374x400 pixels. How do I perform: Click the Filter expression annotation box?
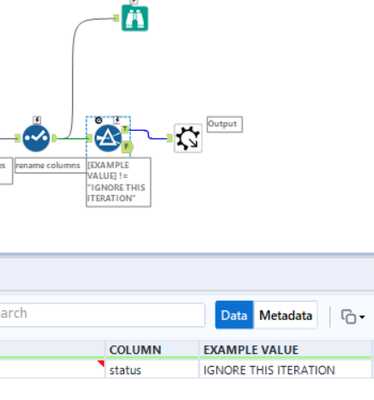(x=118, y=182)
